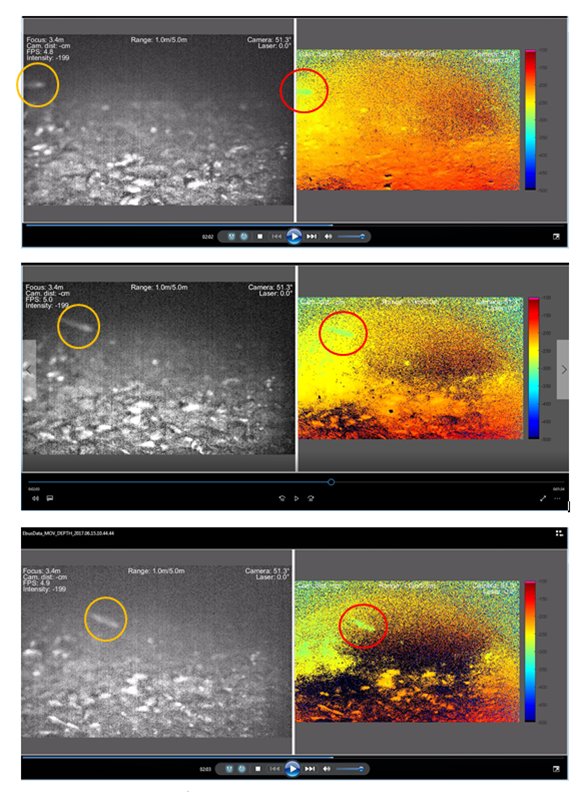Stop playback in the top player
The image size is (581, 800).
(x=260, y=237)
